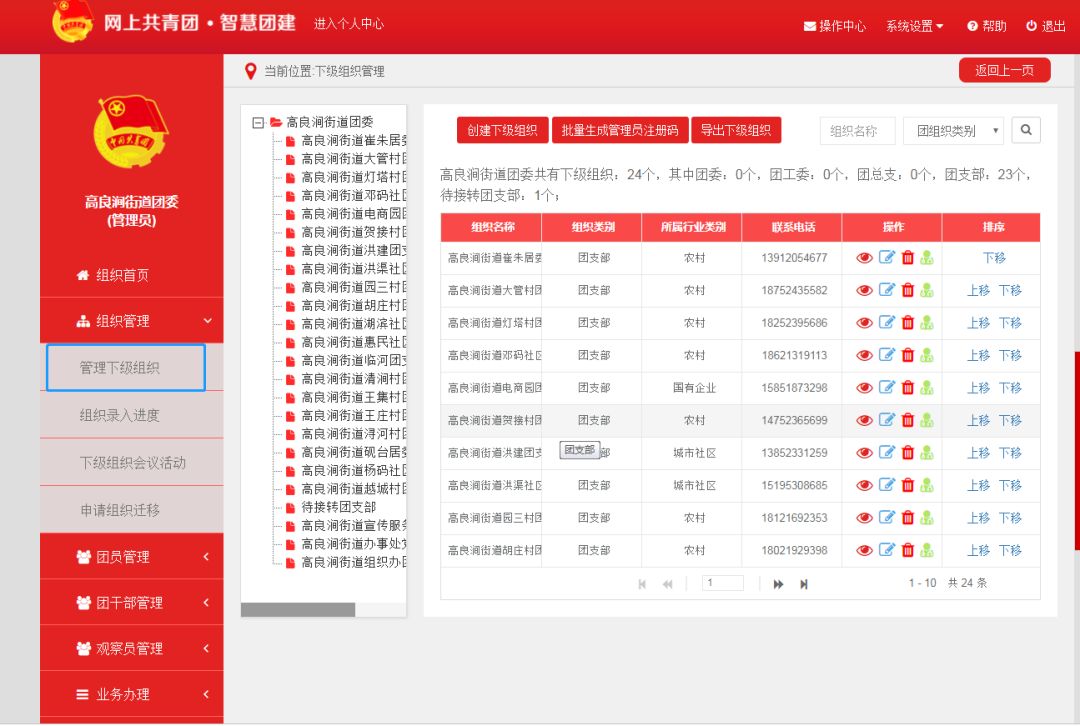Viewport: 1080px width, 726px height.
Task: Focus the 组织名称 search field
Action: click(x=858, y=131)
